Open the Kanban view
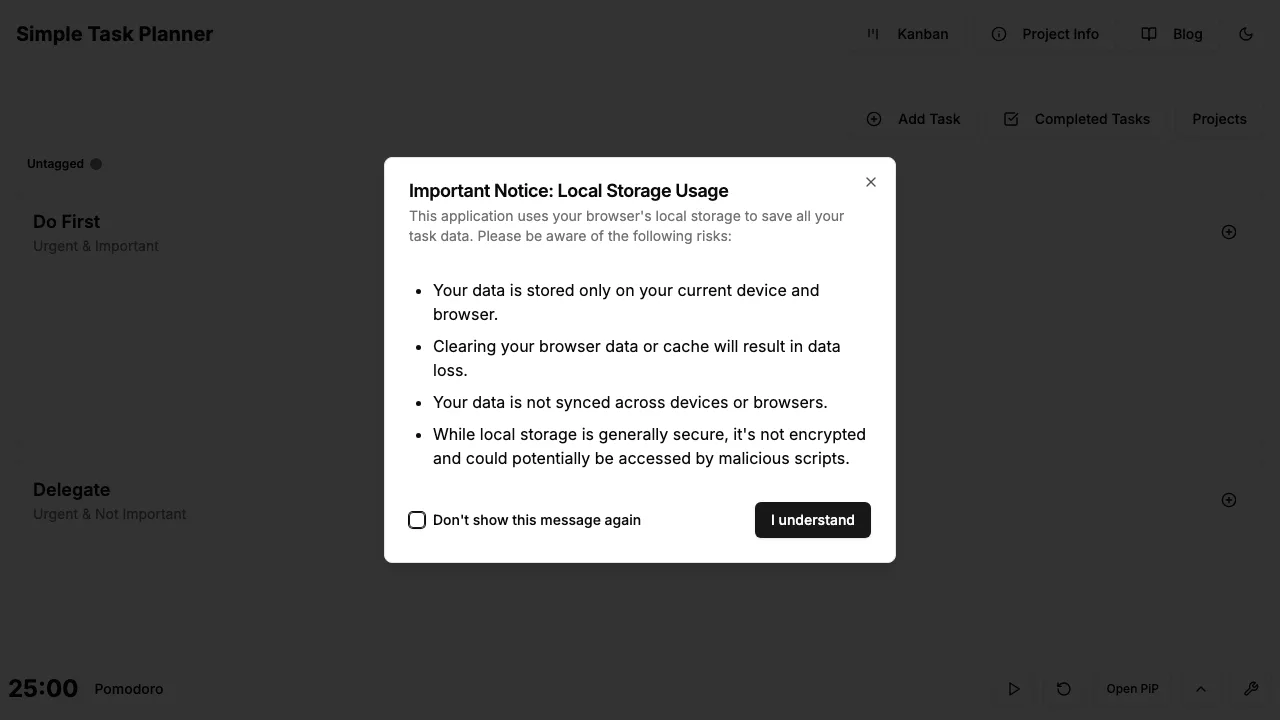Image resolution: width=1280 pixels, height=720 pixels. coord(908,34)
